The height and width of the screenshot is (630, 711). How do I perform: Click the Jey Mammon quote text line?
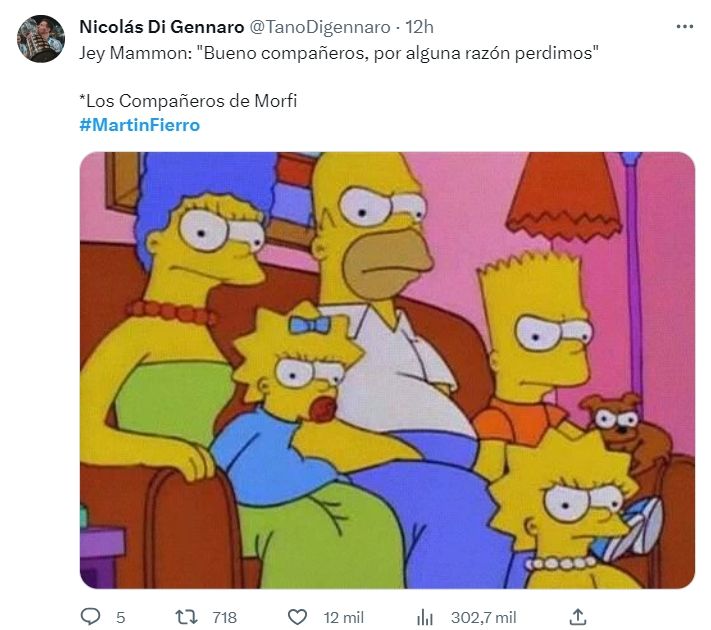(339, 53)
